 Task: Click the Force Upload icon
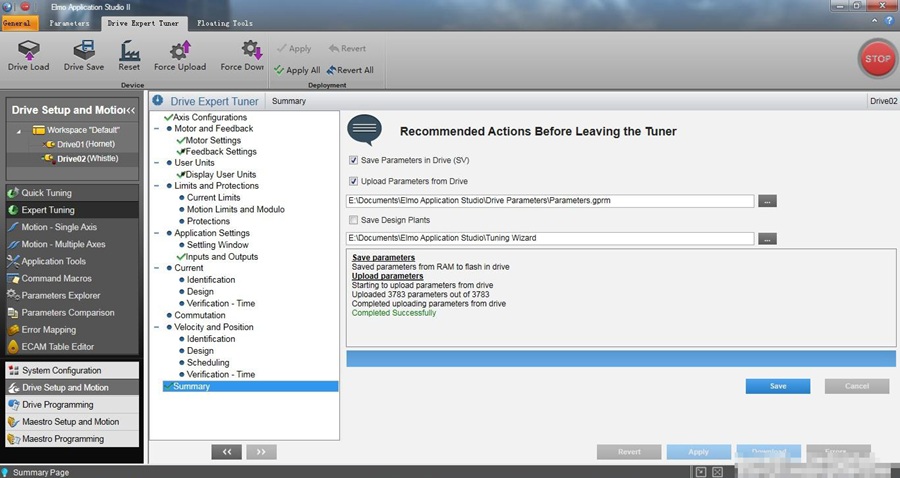coord(180,51)
